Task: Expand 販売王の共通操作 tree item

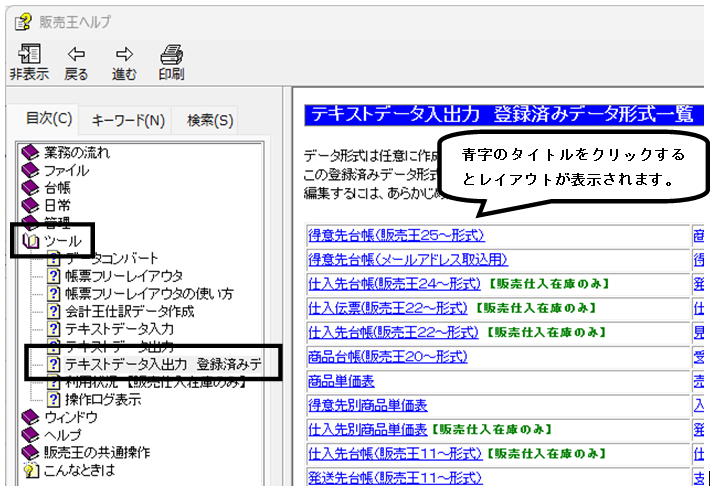Action: coord(97,452)
